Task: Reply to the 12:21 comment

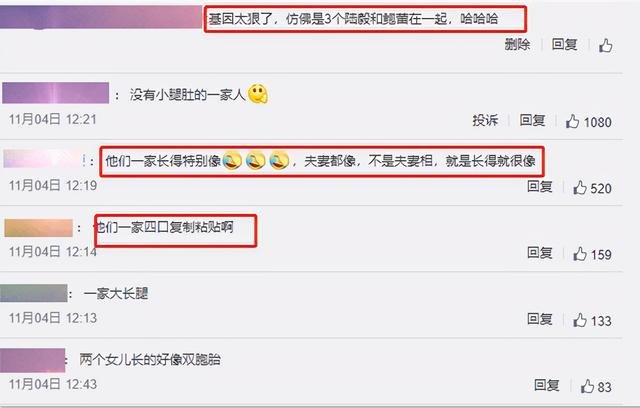Action: pos(532,120)
